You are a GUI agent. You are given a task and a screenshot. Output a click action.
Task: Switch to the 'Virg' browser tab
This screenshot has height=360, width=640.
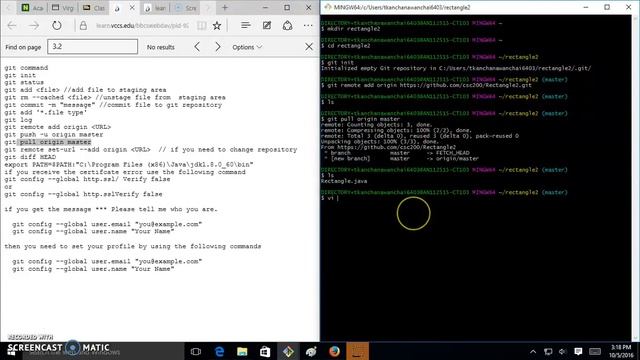(x=62, y=8)
